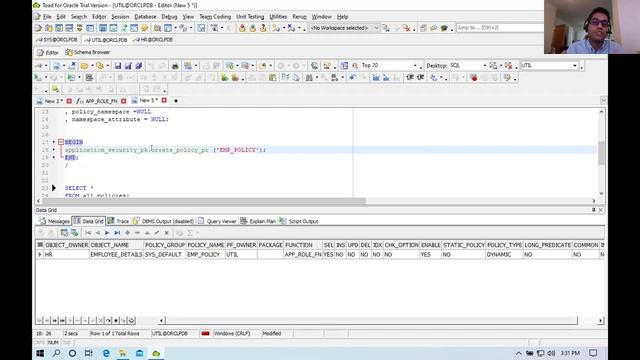
Task: Open the Team Coding menu
Action: click(x=215, y=17)
